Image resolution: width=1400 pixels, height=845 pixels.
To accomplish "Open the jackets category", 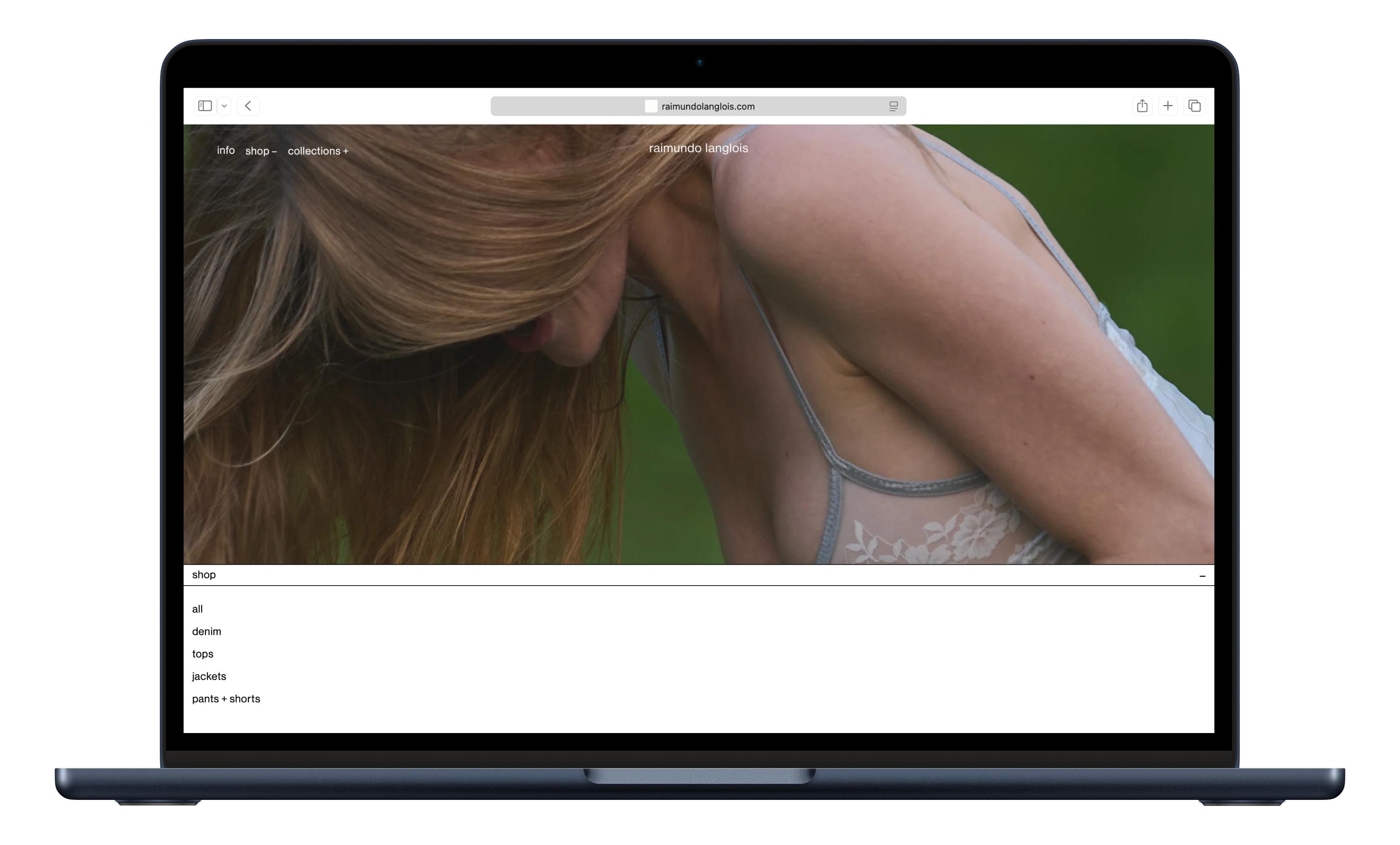I will pos(209,676).
